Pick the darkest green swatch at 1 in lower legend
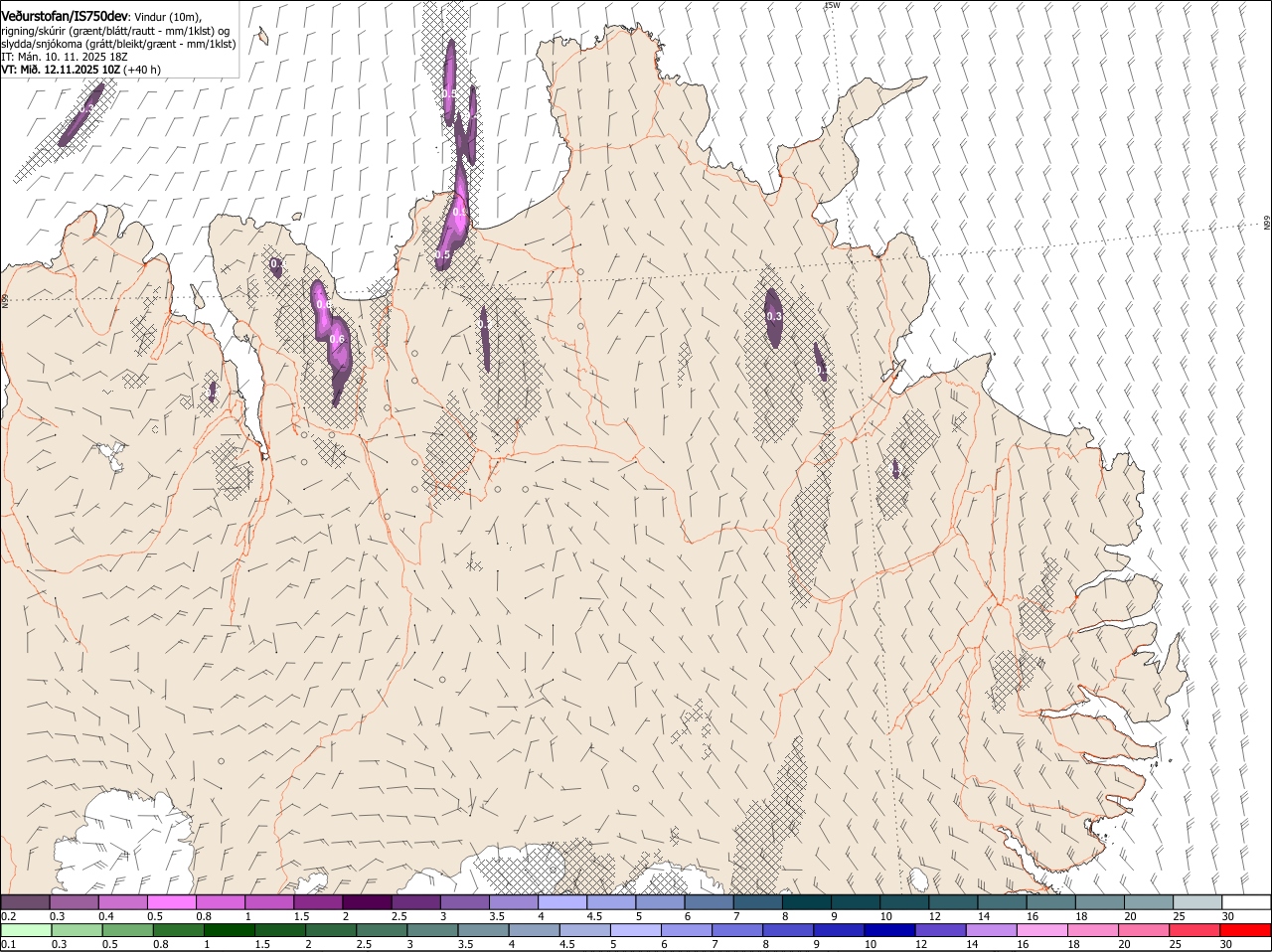 229,930
